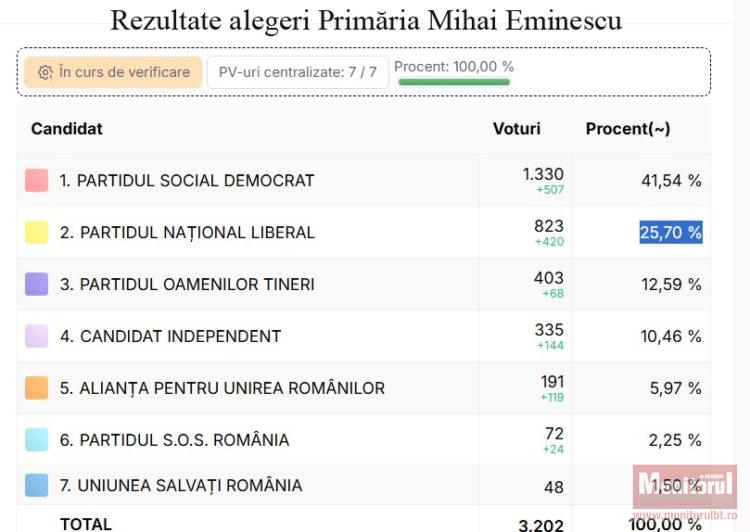
Task: Click the 'Candidat' column header
Action: click(67, 129)
